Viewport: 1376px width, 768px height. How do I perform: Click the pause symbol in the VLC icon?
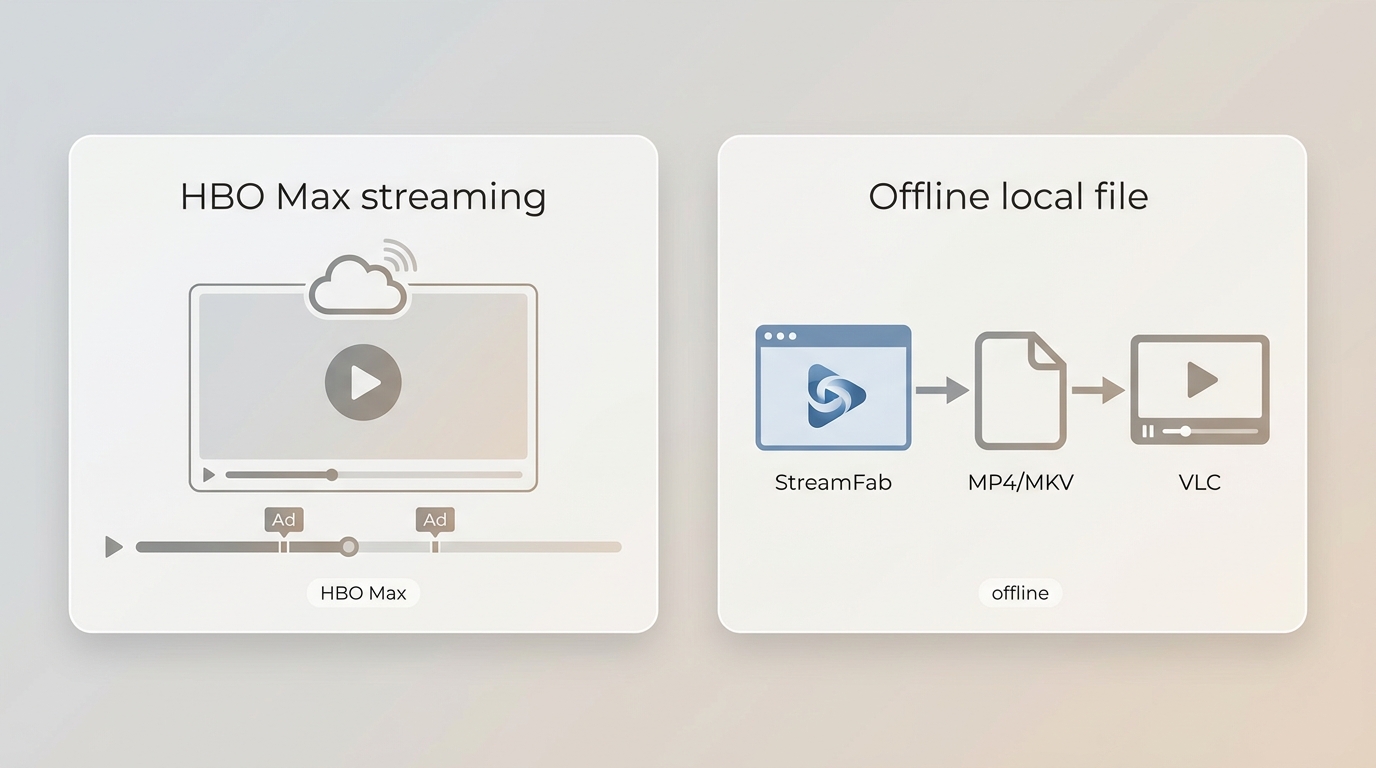1147,431
